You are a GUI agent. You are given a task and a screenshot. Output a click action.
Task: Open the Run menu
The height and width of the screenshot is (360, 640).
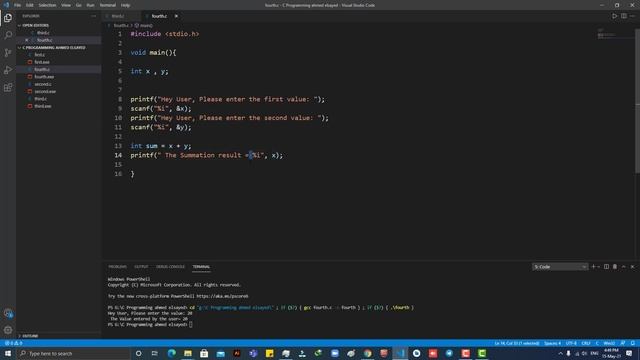[90, 5]
